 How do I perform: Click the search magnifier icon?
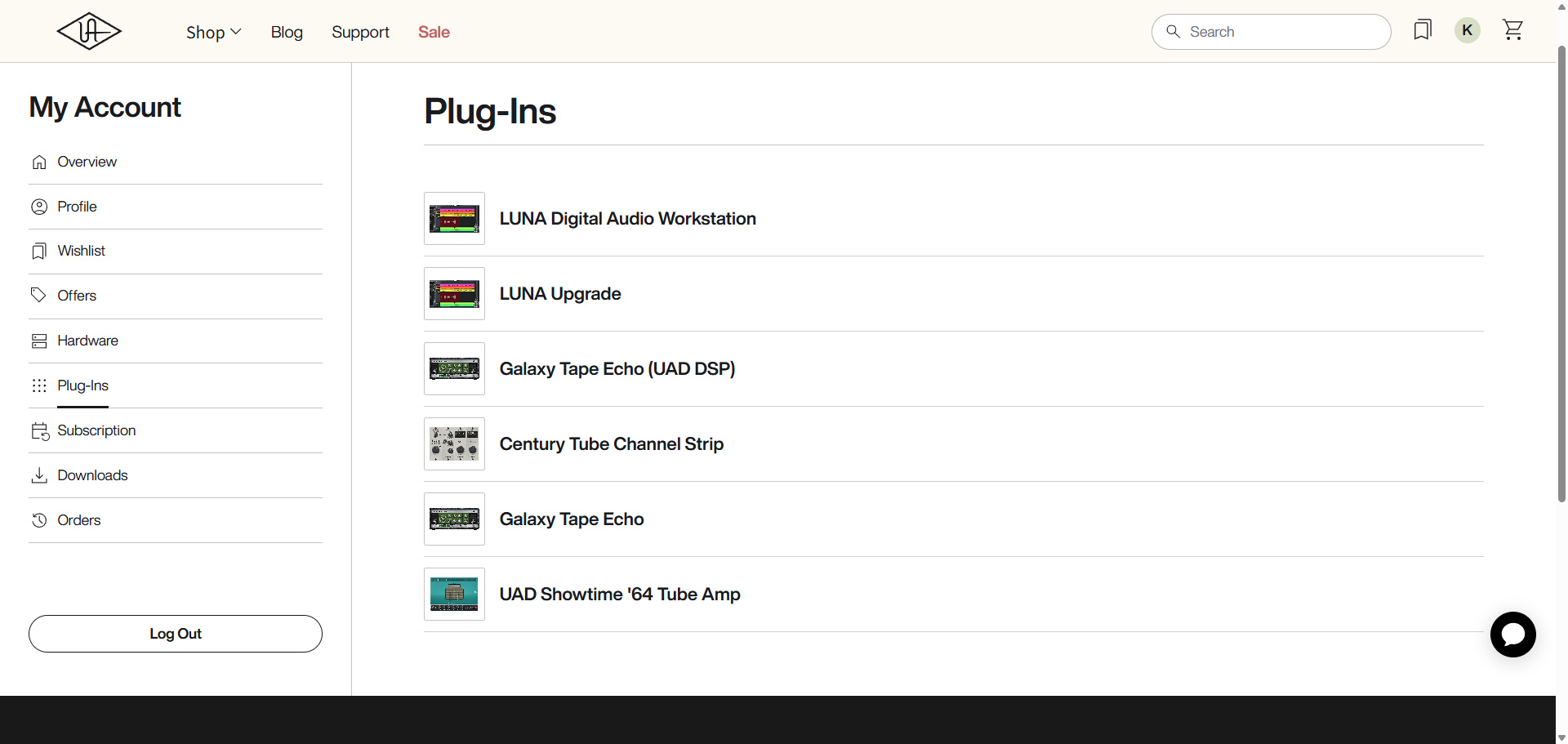coord(1173,32)
